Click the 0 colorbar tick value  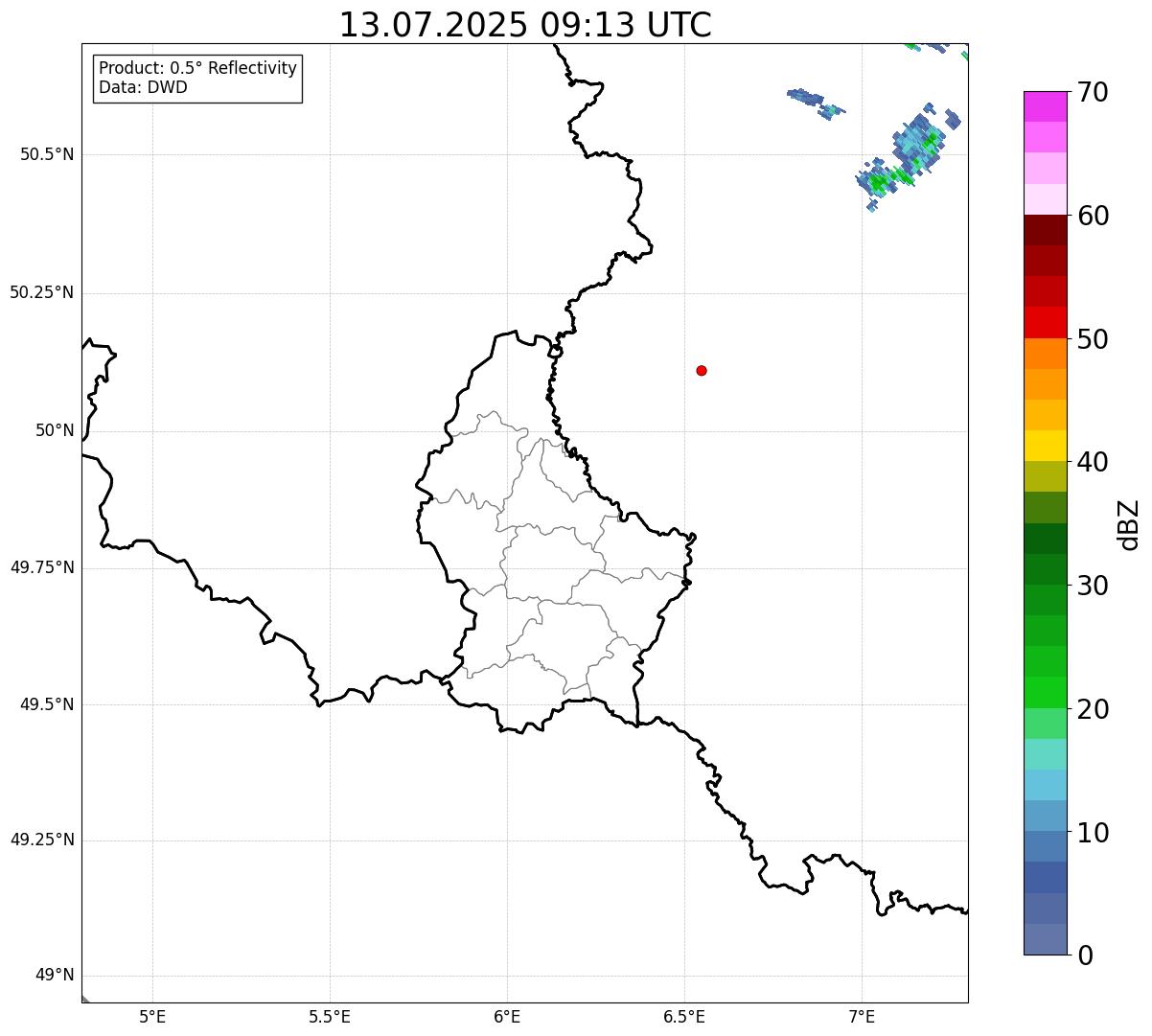(x=1085, y=956)
